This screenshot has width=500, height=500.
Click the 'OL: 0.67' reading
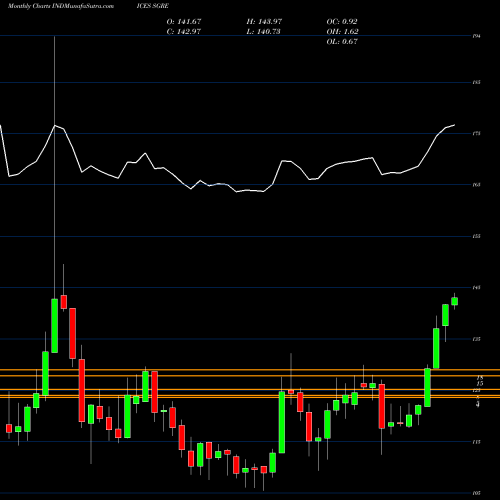[x=342, y=42]
